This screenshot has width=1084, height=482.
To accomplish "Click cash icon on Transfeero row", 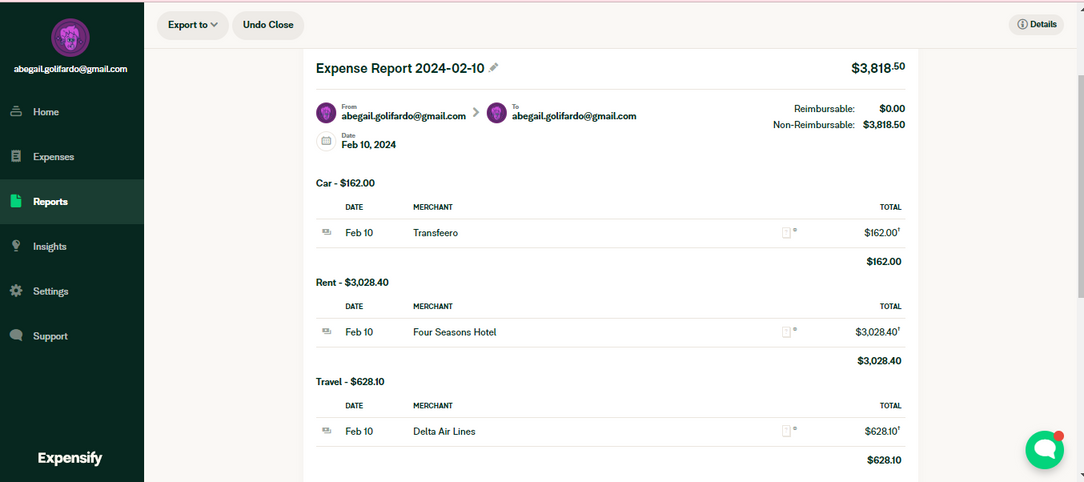I will 327,233.
